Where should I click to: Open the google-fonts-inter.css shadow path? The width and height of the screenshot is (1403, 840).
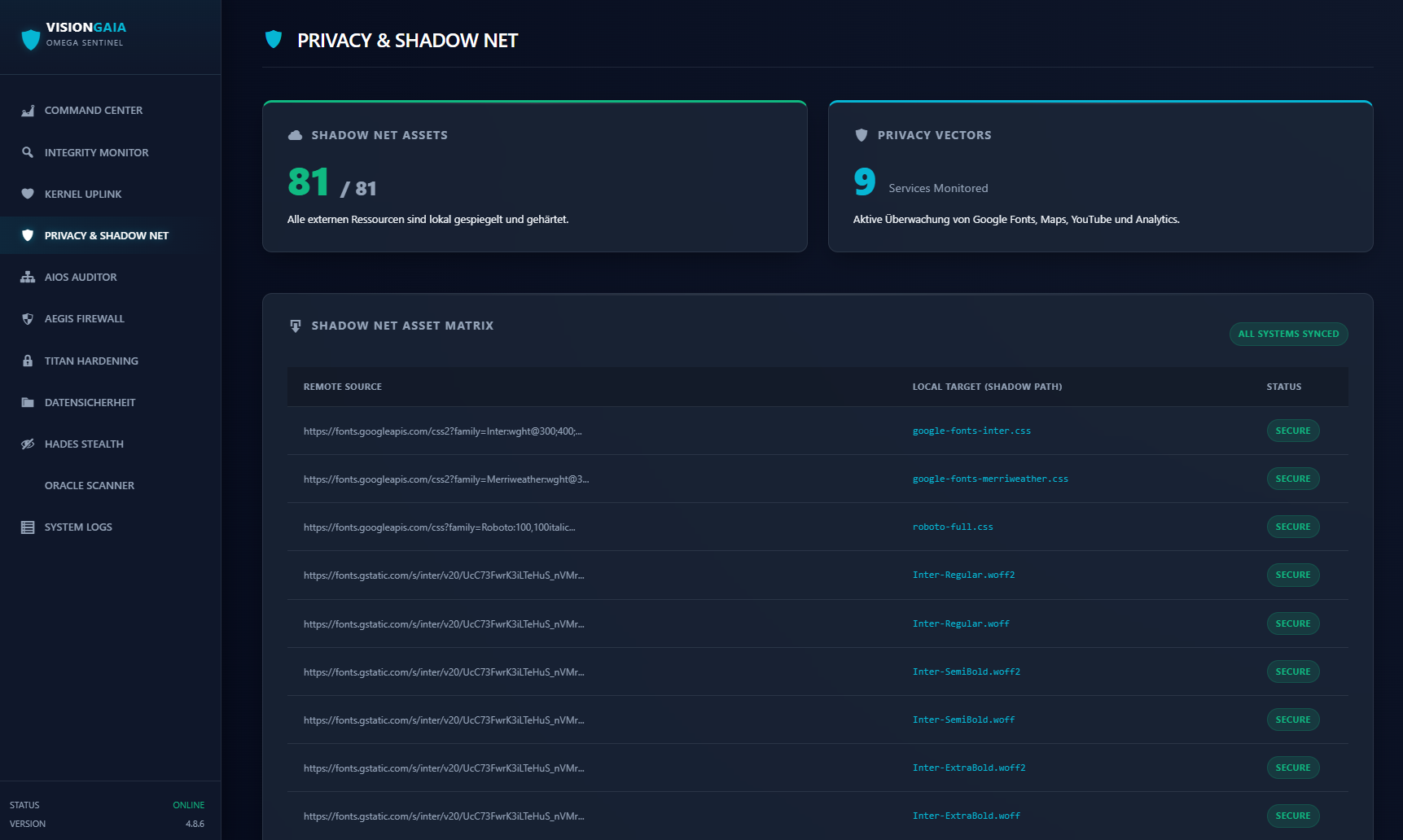click(971, 431)
